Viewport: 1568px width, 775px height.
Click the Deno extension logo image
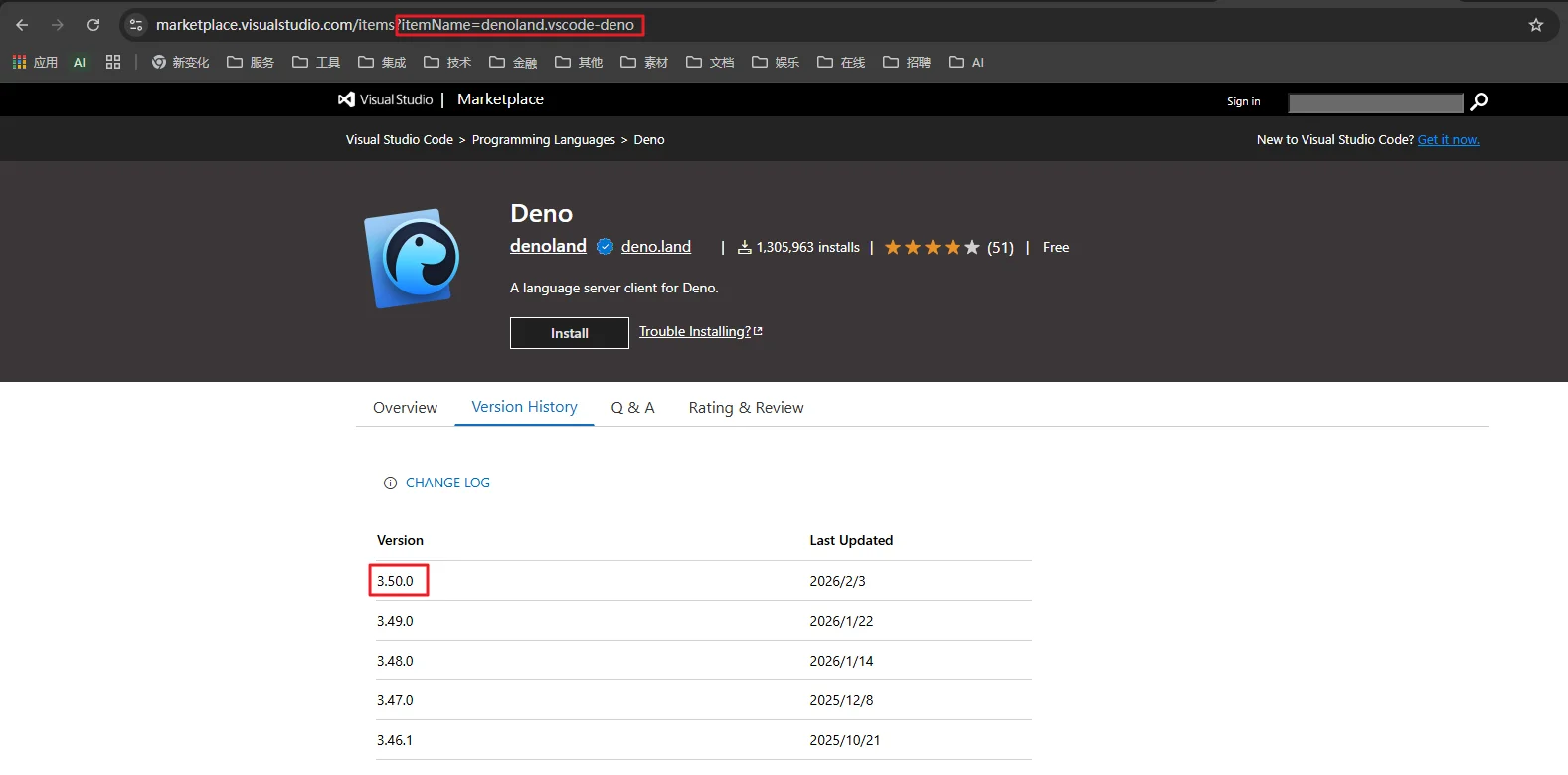click(x=413, y=258)
